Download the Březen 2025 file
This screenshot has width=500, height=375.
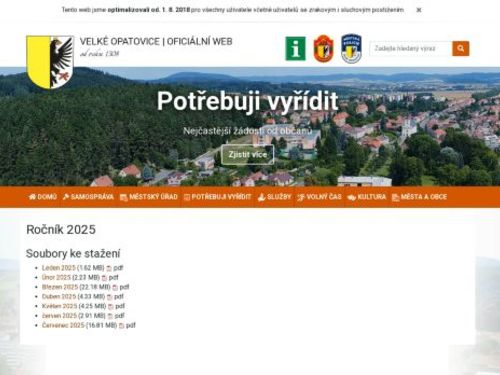click(60, 287)
